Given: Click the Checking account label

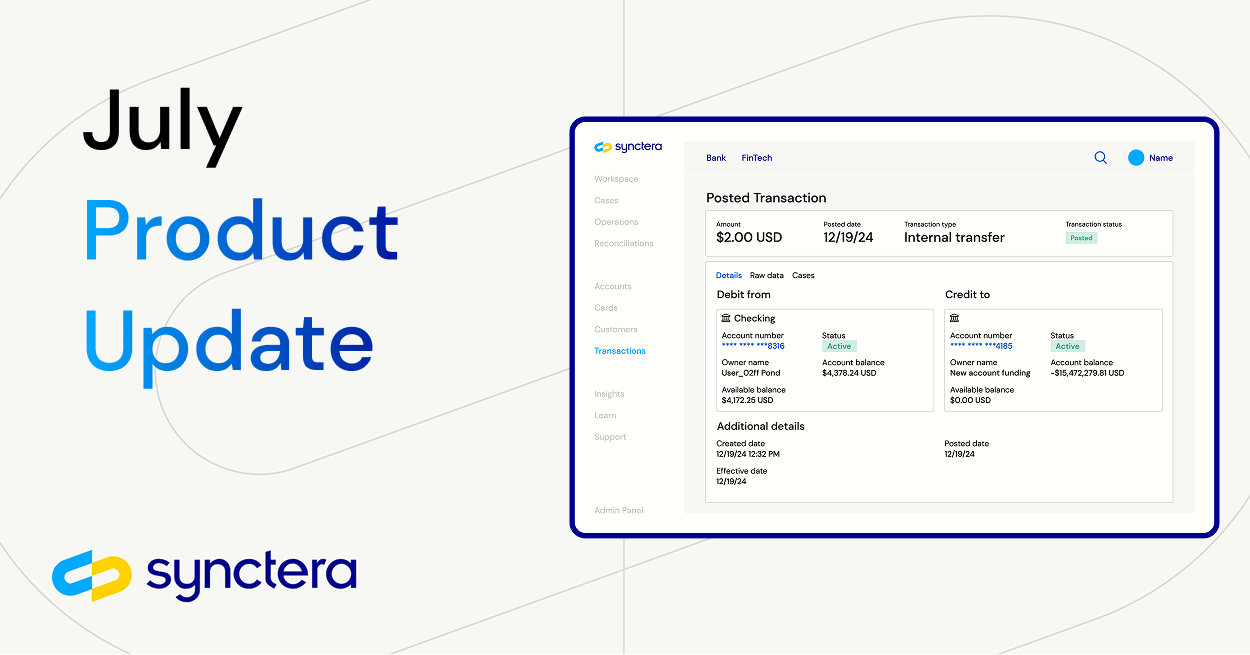Looking at the screenshot, I should [755, 318].
